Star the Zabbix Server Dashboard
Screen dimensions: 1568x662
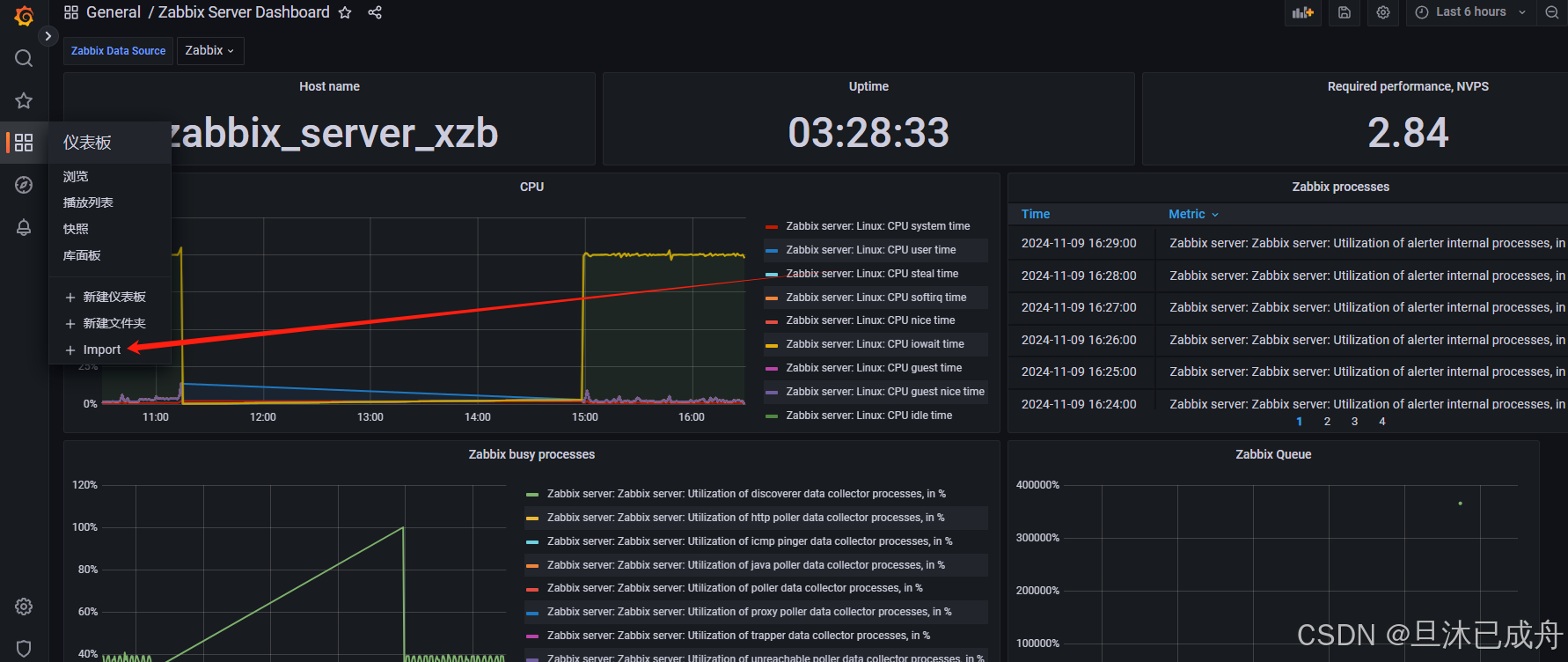tap(345, 12)
